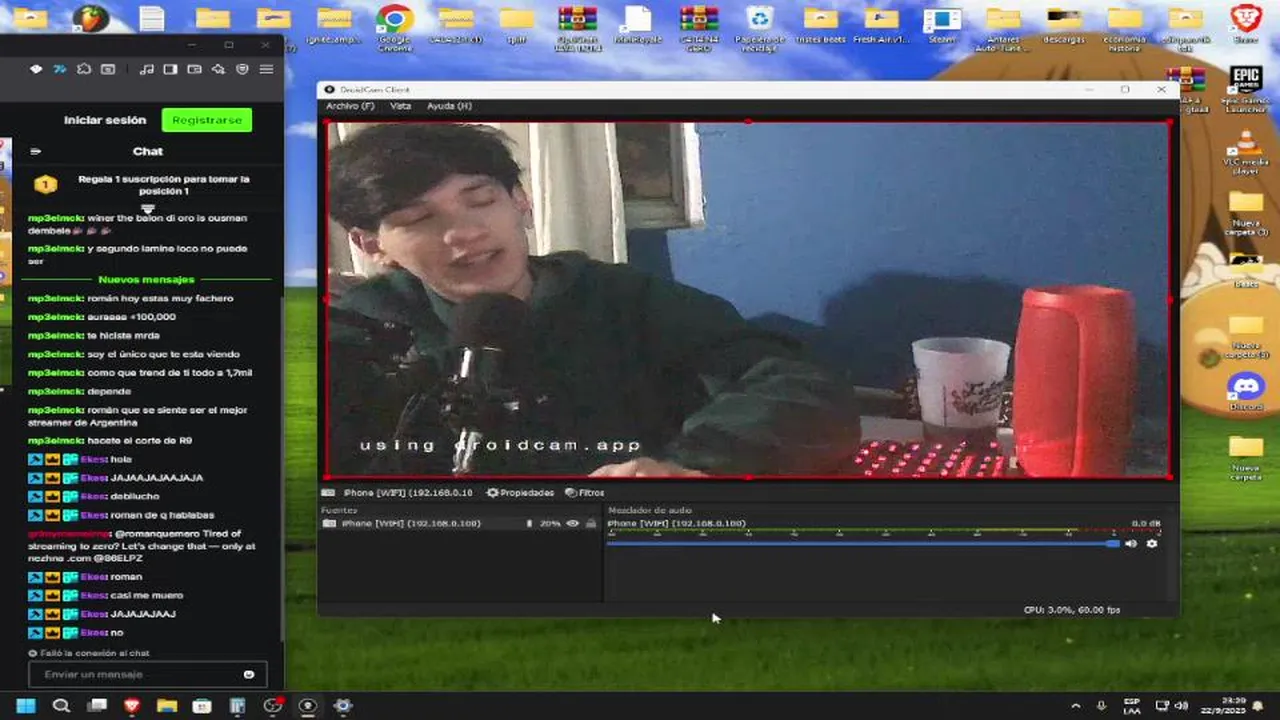
Task: Toggle the lock icon of iPhone WiFi source
Action: (x=591, y=523)
